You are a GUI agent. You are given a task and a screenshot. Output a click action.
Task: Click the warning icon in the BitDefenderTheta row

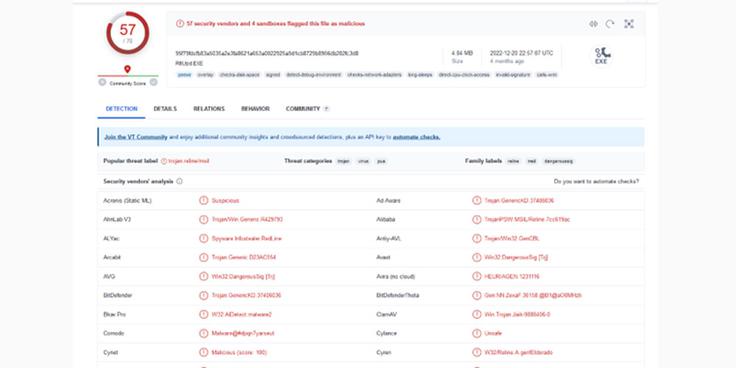[x=476, y=295]
